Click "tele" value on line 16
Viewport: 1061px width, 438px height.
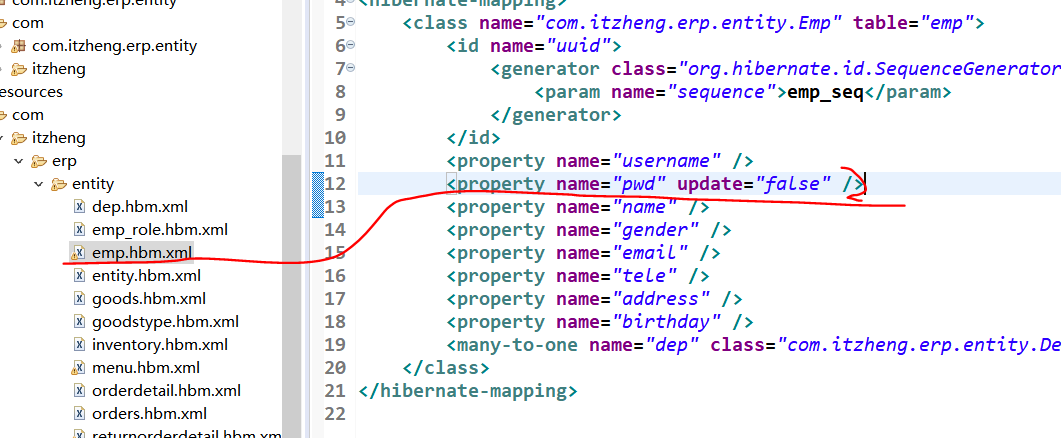pyautogui.click(x=645, y=276)
